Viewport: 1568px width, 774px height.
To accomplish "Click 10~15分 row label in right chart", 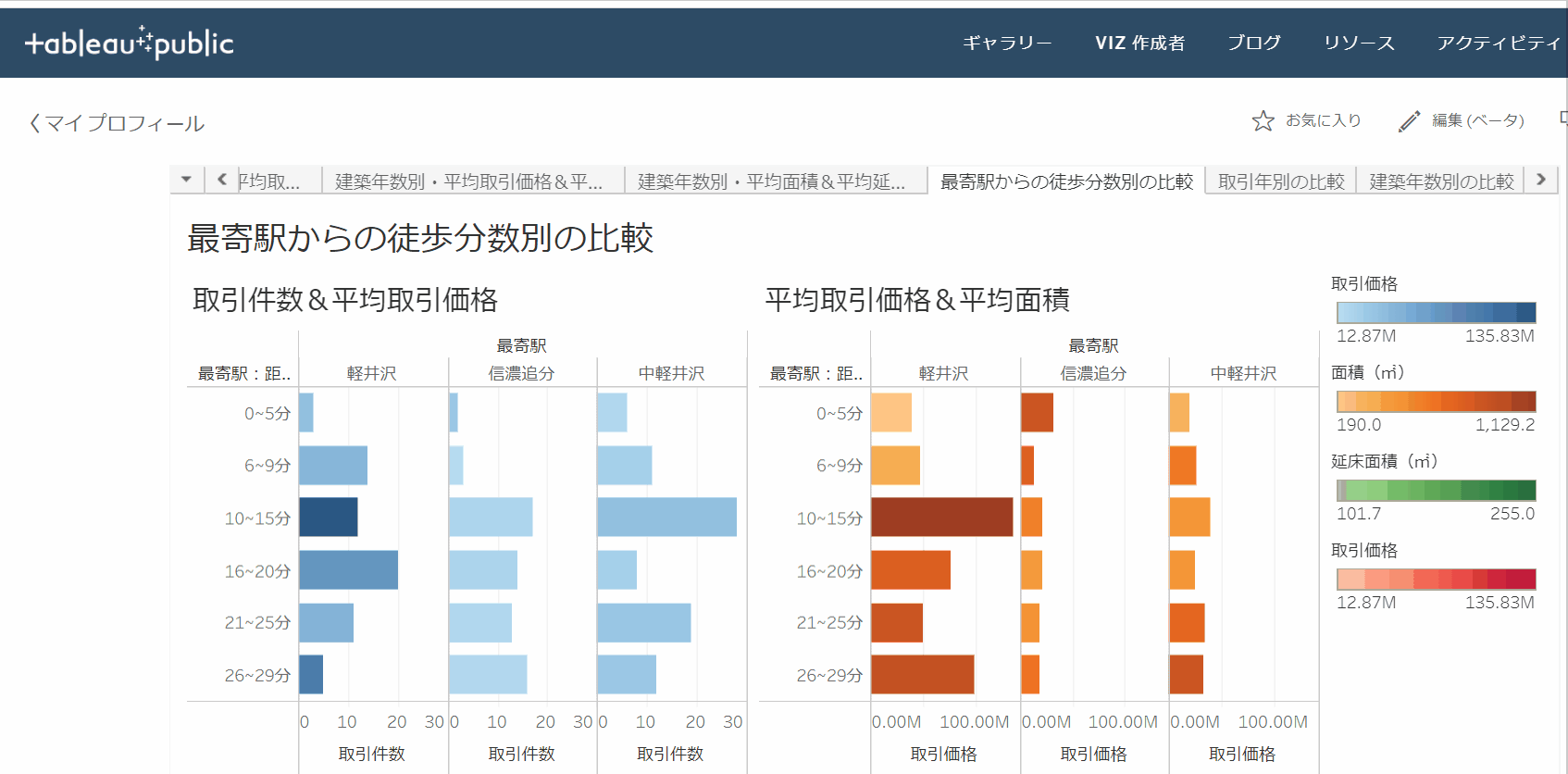I will (x=829, y=518).
